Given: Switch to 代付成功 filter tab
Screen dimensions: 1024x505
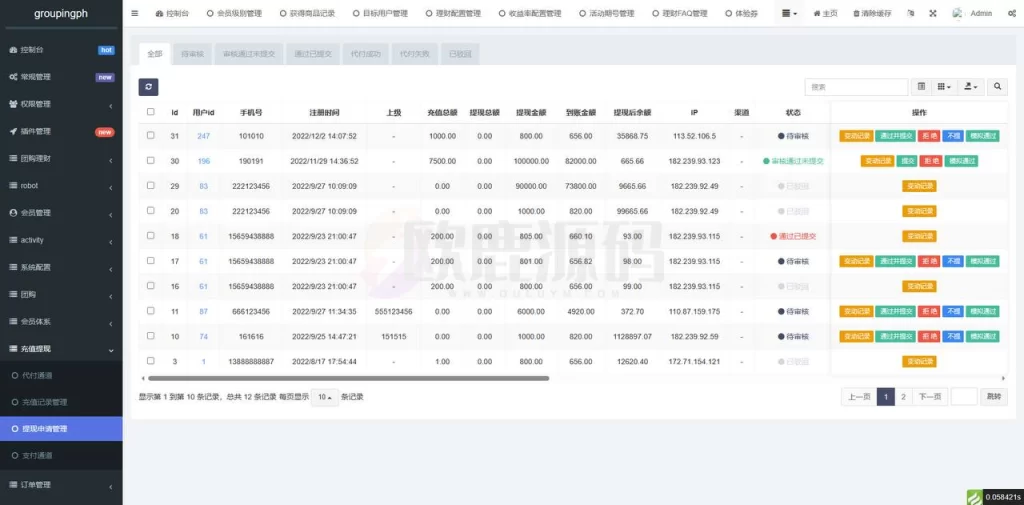Looking at the screenshot, I should point(365,54).
